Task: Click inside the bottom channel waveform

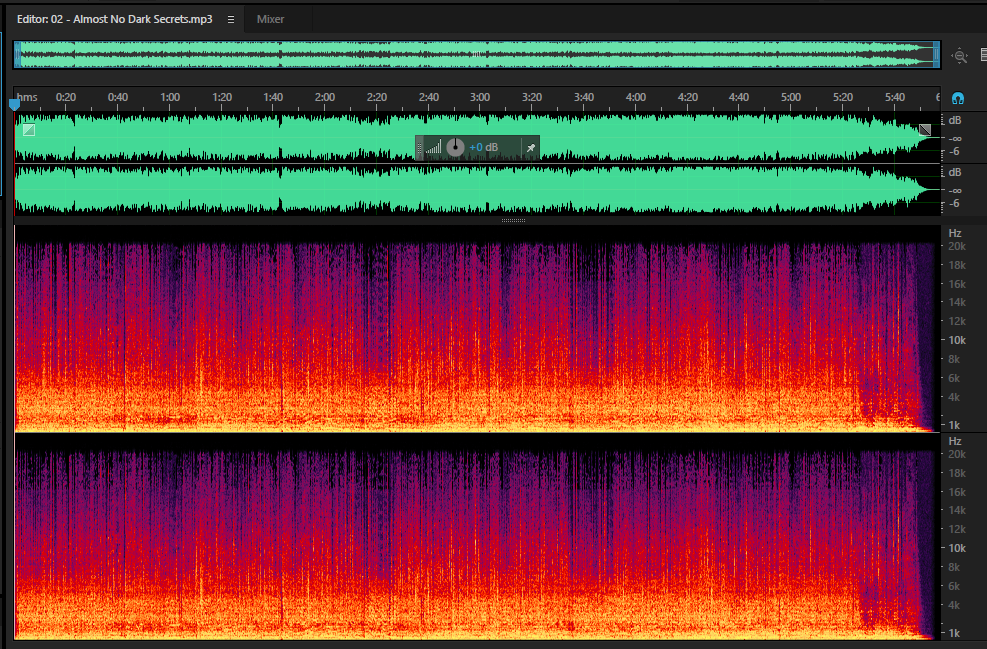Action: coord(477,189)
